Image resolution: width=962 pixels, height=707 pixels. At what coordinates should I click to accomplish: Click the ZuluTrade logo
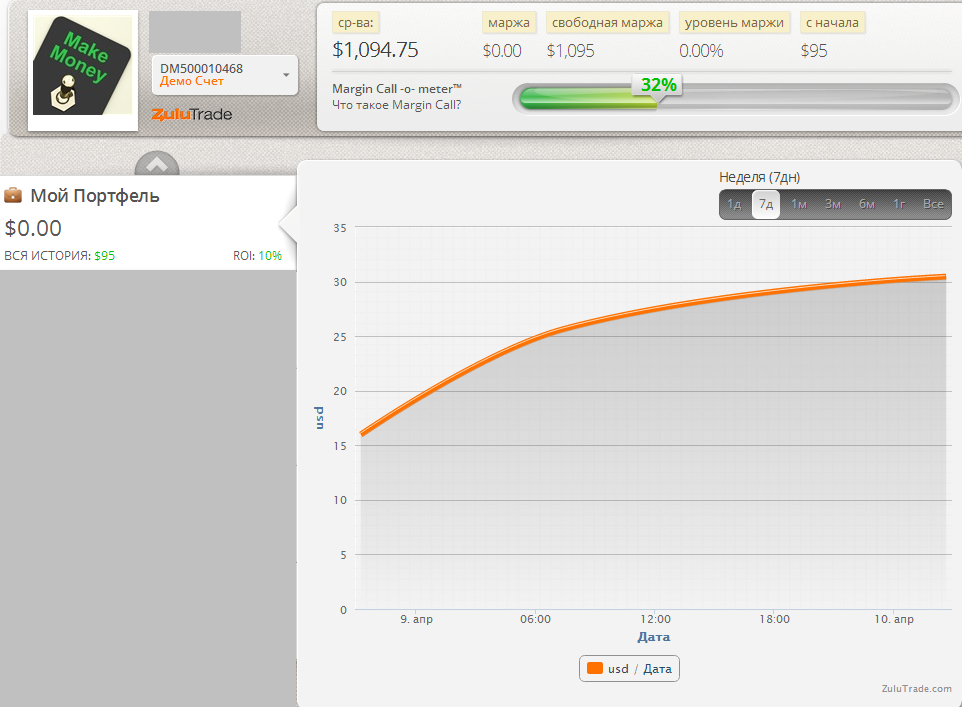pos(191,114)
